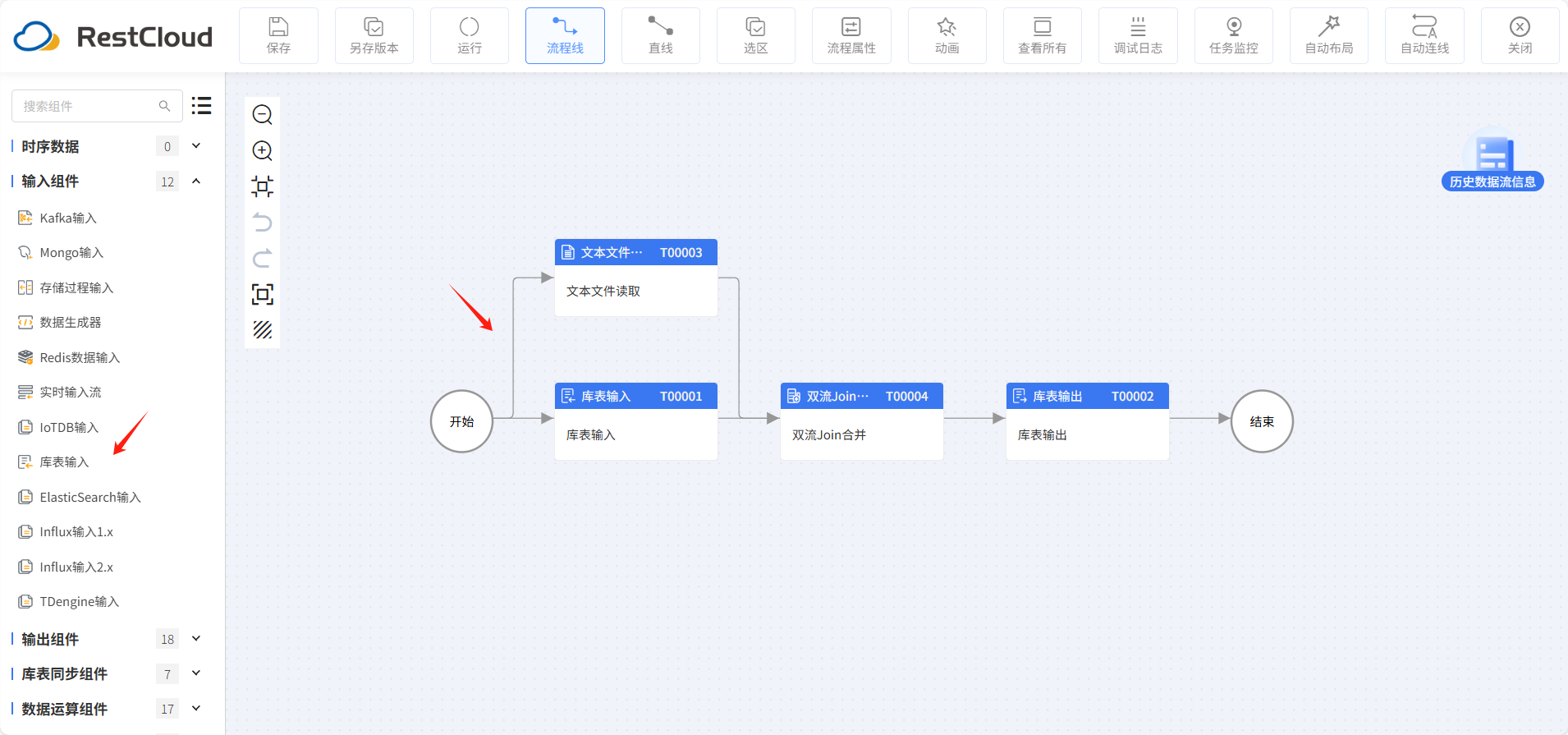
Task: Select the 实时输入流 component
Action: tap(59, 393)
